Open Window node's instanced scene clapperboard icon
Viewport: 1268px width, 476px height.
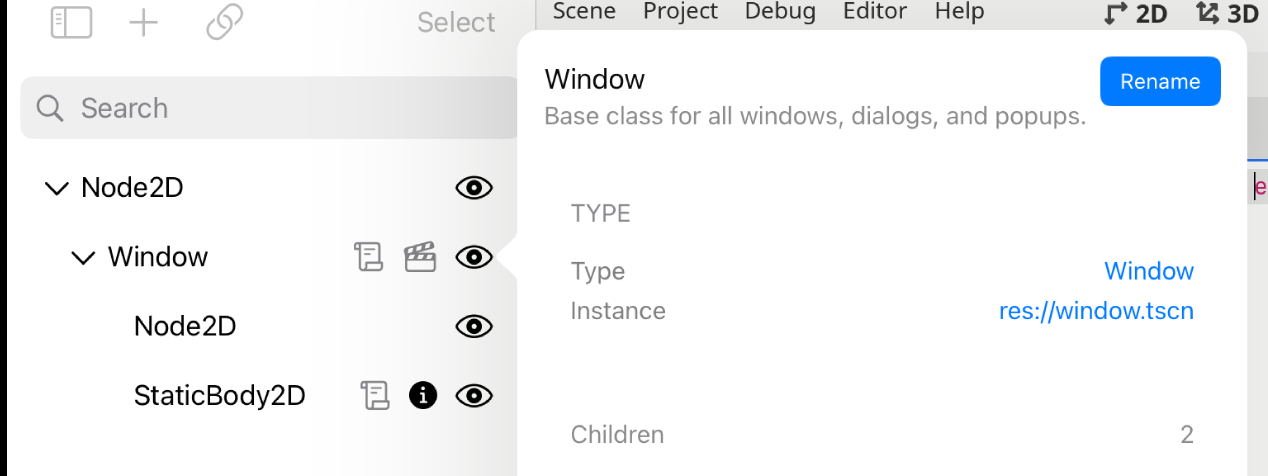(420, 257)
